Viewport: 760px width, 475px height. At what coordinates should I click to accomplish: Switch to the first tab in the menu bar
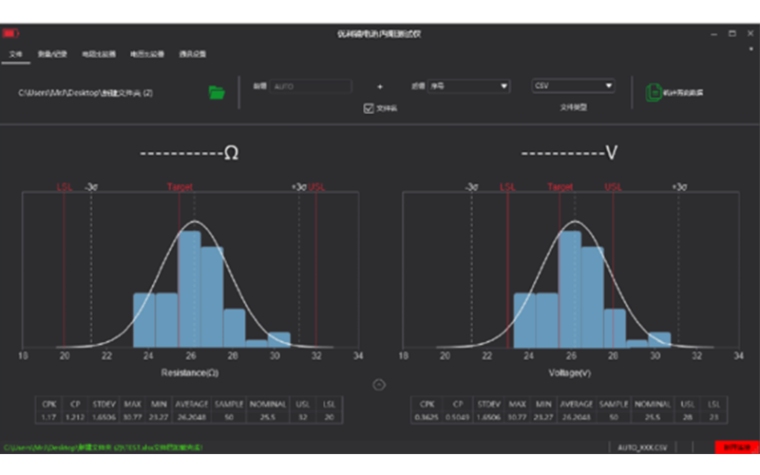click(x=15, y=53)
